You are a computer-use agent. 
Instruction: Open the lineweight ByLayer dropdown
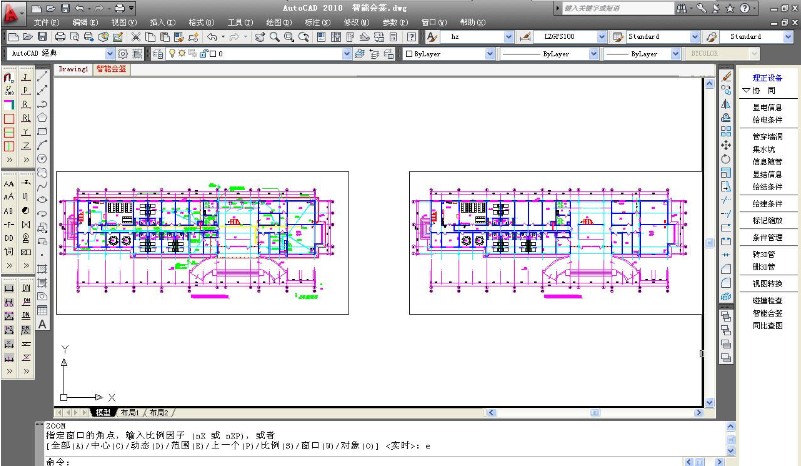[675, 53]
